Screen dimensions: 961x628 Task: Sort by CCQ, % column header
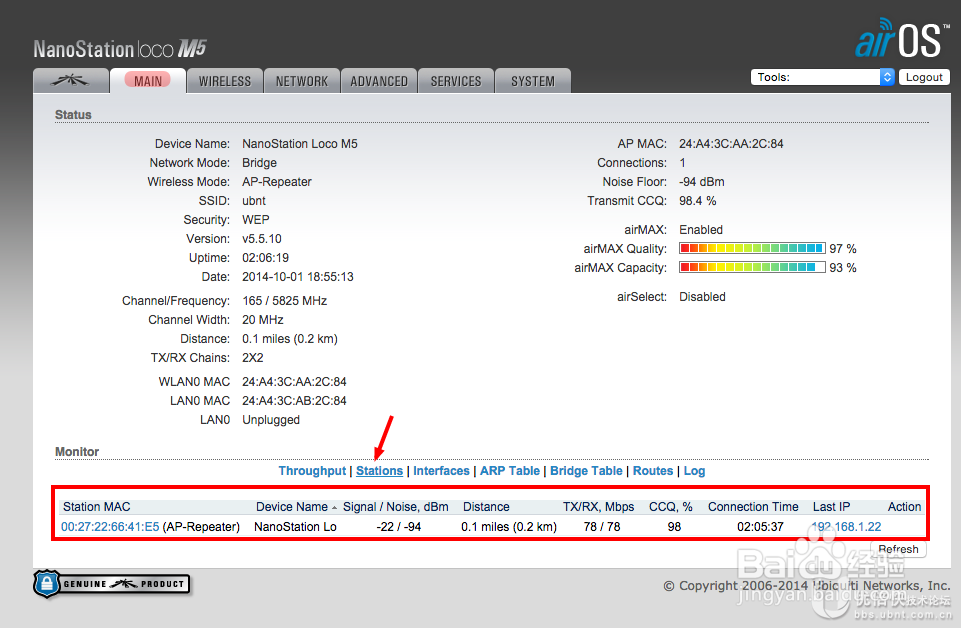[x=670, y=507]
